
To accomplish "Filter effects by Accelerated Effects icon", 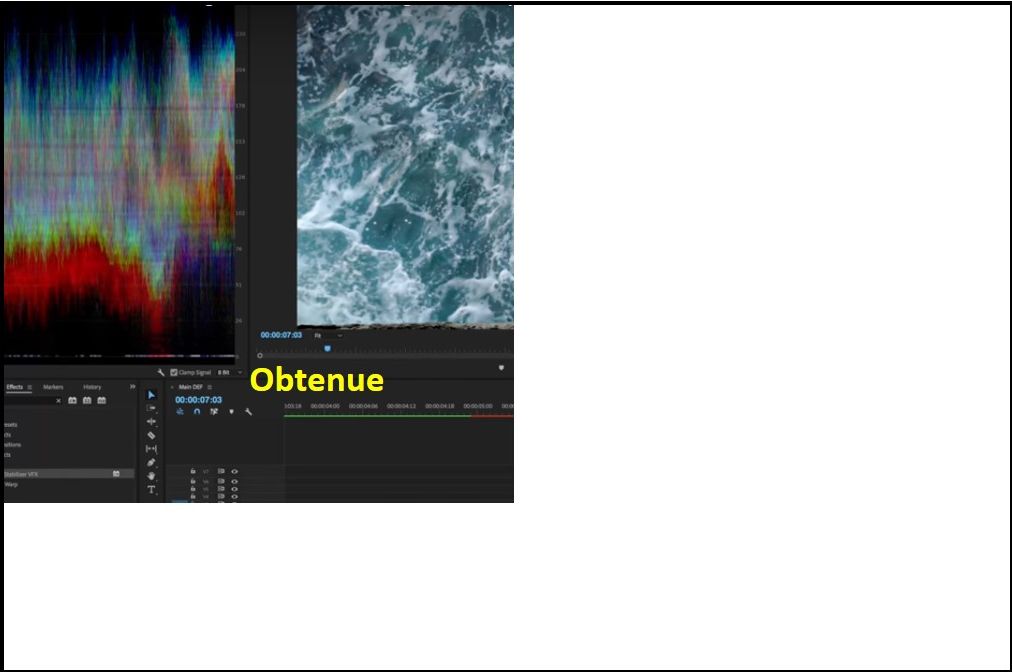I will point(72,400).
